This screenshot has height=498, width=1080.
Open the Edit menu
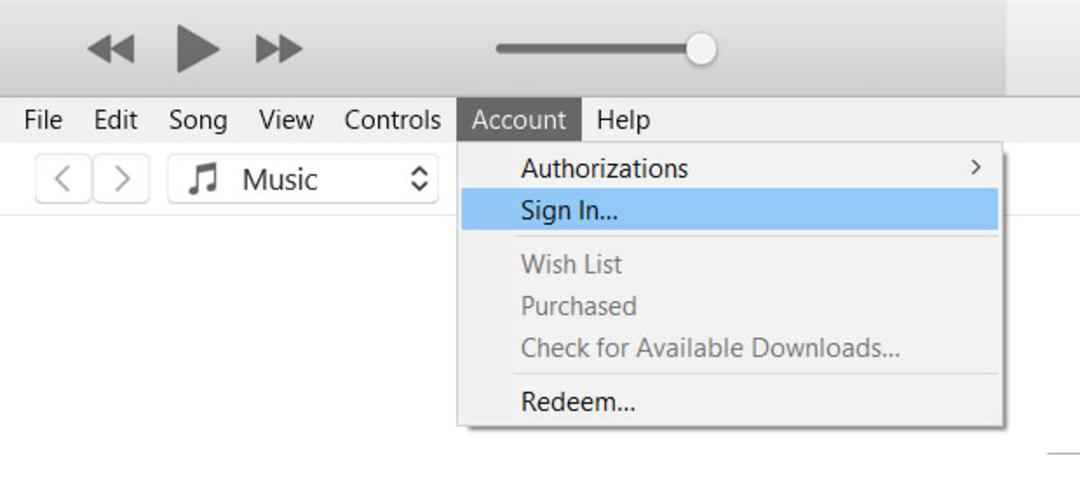pyautogui.click(x=116, y=120)
